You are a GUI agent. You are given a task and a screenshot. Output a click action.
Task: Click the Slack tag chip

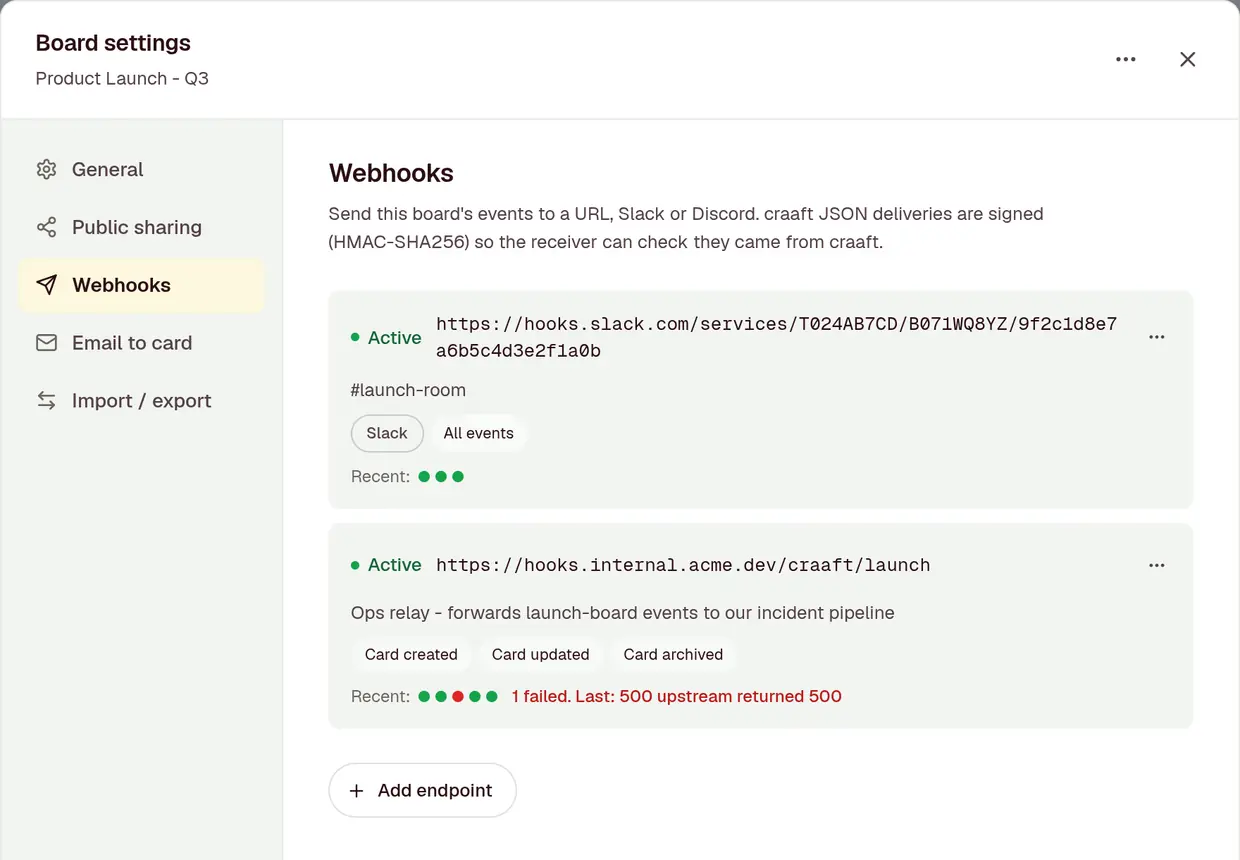387,433
